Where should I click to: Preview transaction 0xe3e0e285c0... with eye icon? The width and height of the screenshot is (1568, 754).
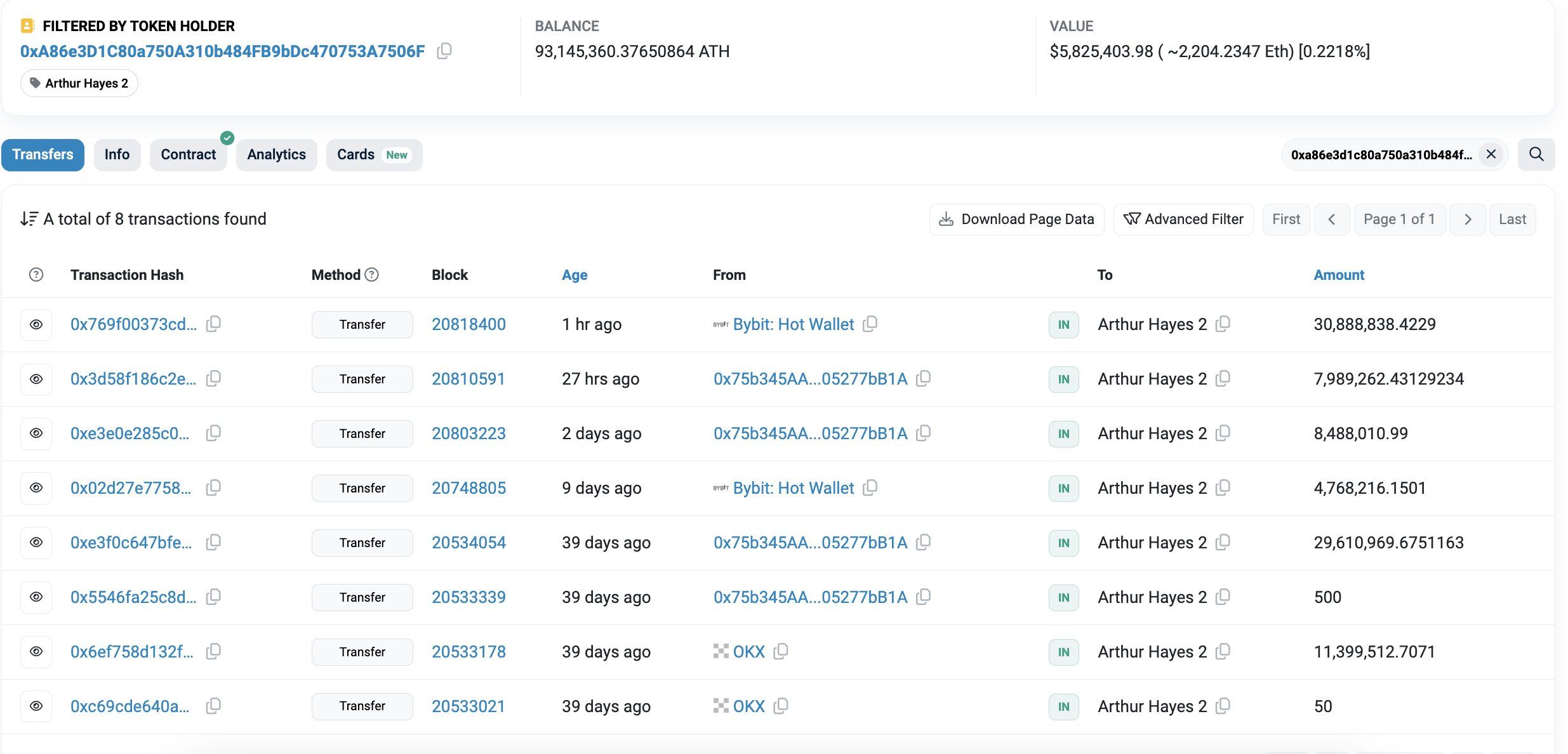(x=36, y=433)
